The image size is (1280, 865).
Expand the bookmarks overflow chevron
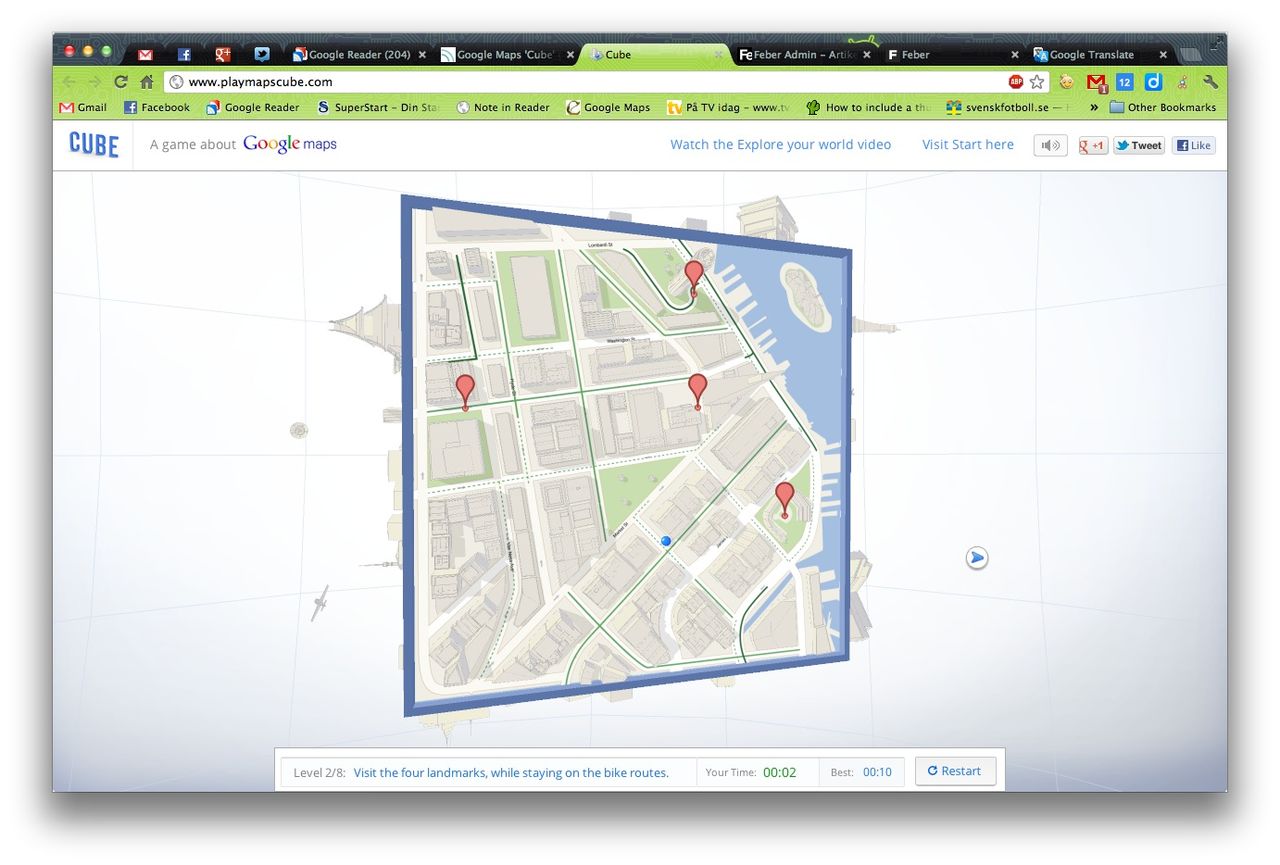tap(1093, 108)
